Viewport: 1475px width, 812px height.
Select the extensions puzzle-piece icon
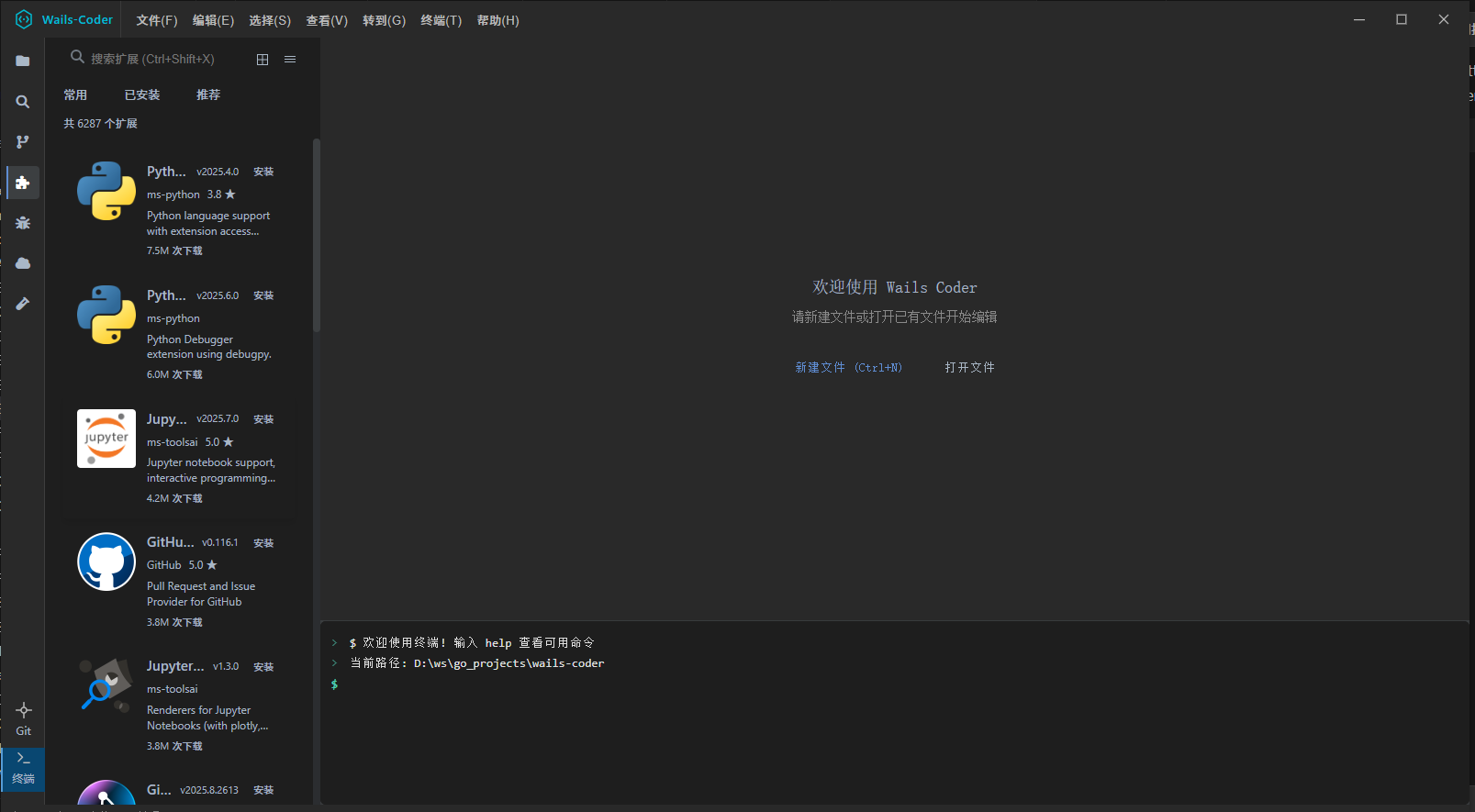point(23,183)
